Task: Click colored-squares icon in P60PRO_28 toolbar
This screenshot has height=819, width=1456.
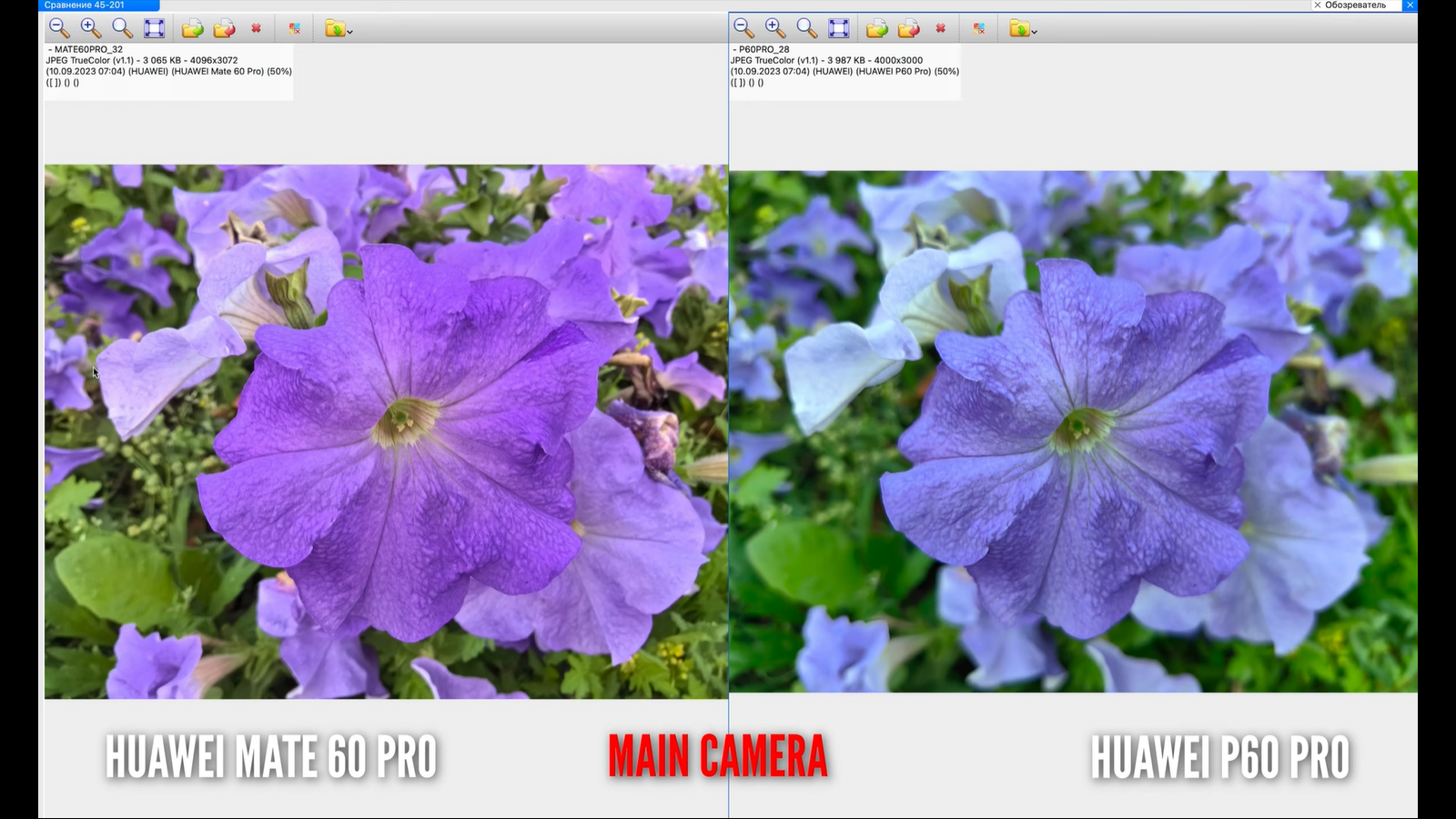Action: click(979, 29)
